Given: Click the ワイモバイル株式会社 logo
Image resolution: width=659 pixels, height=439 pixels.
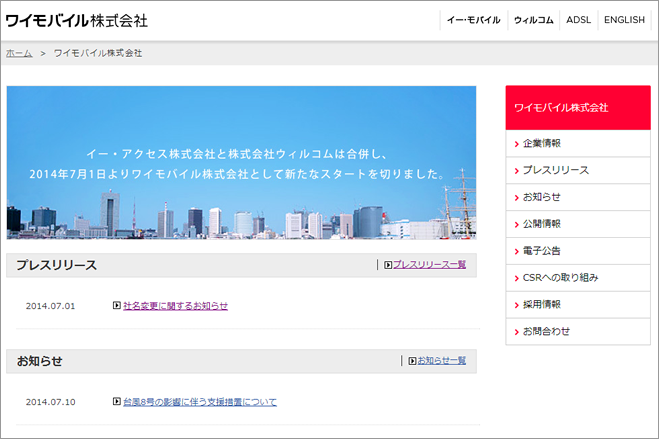Looking at the screenshot, I should click(x=76, y=20).
